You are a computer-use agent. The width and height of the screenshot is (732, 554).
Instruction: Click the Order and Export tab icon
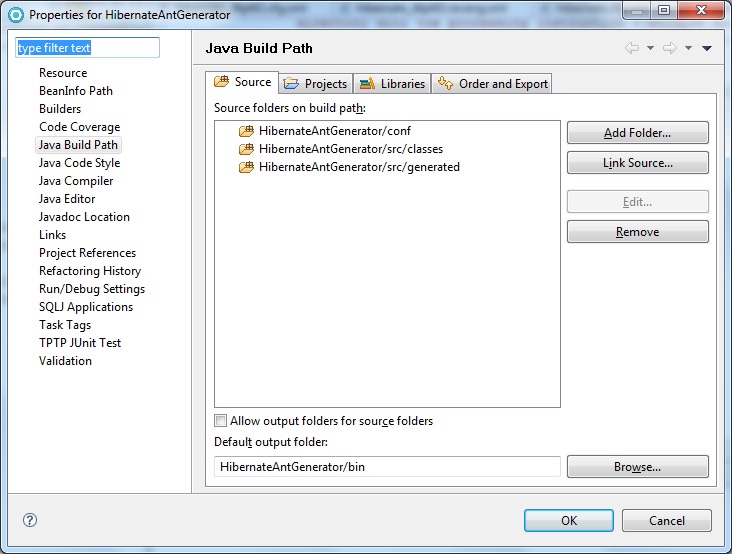pos(445,83)
